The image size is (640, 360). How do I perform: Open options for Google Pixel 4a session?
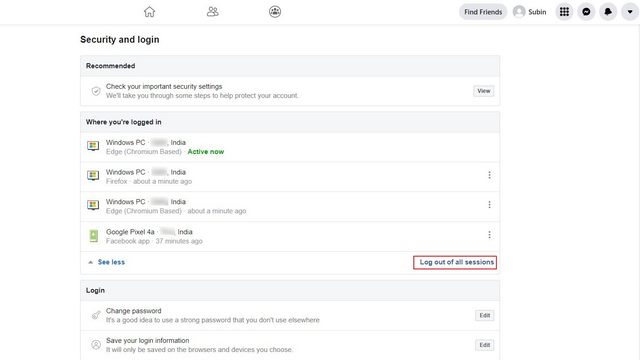pyautogui.click(x=489, y=235)
